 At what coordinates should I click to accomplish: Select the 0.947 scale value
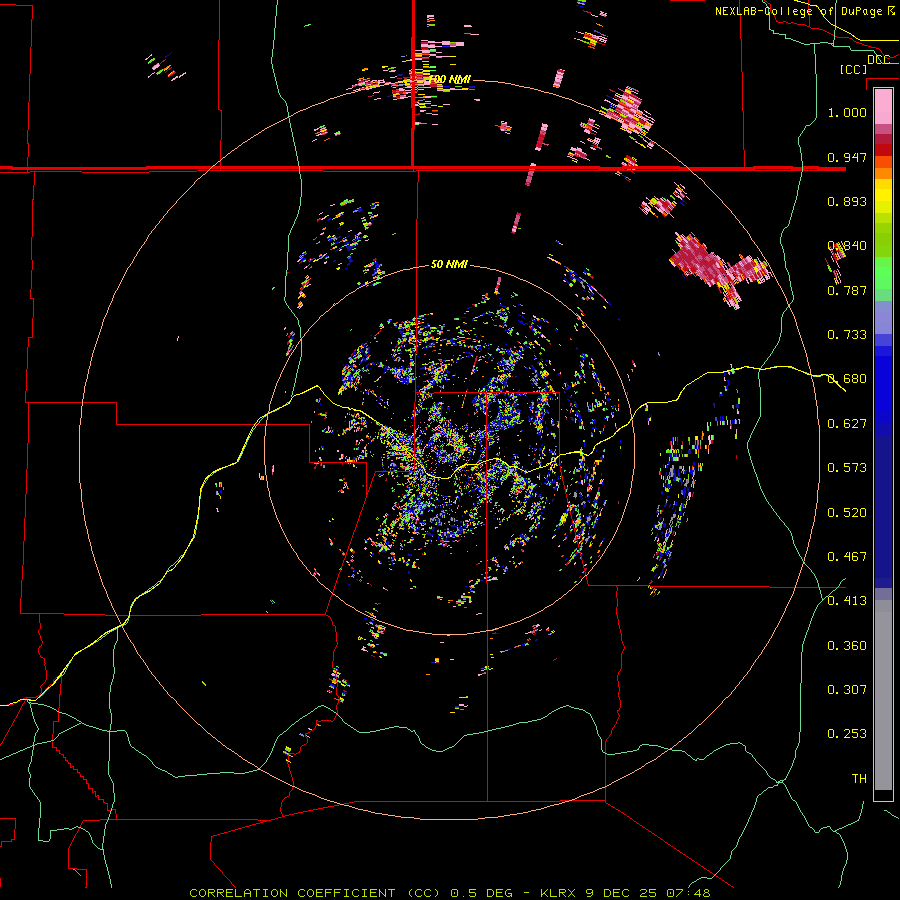click(x=847, y=157)
